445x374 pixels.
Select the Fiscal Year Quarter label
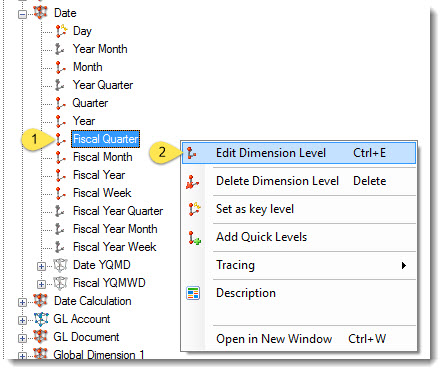coord(118,211)
